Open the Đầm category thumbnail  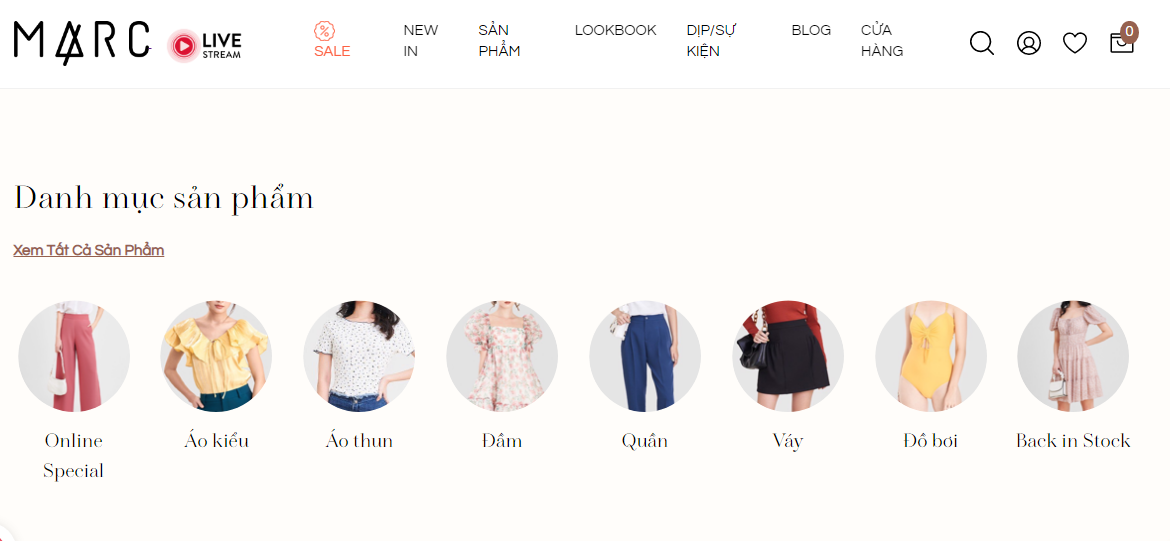502,357
